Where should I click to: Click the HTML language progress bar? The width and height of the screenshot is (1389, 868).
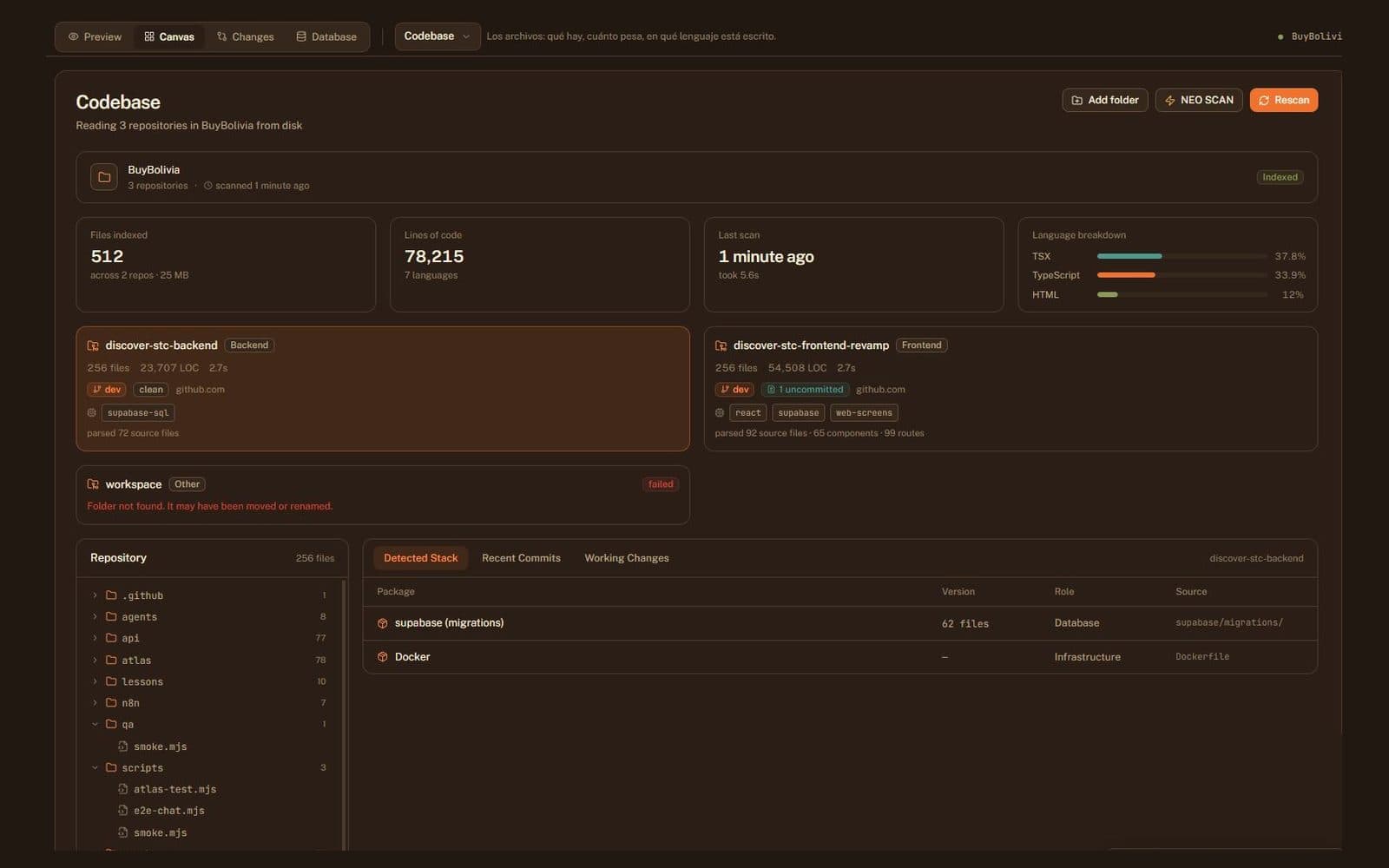(1182, 295)
